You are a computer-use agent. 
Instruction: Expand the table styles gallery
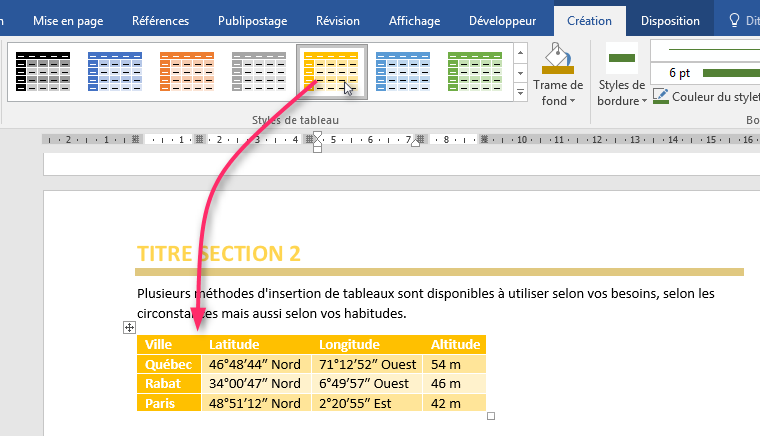pyautogui.click(x=520, y=93)
